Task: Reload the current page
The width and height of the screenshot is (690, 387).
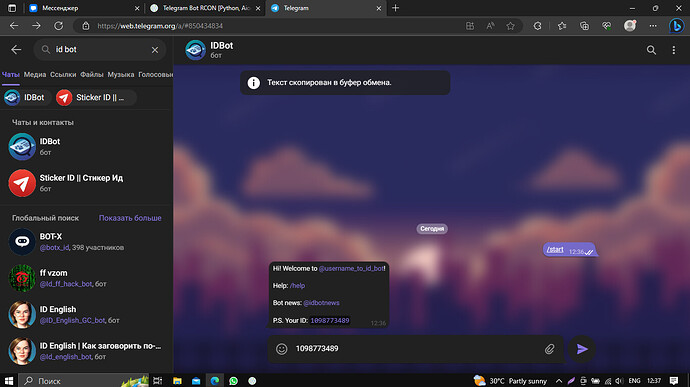Action: [59, 26]
